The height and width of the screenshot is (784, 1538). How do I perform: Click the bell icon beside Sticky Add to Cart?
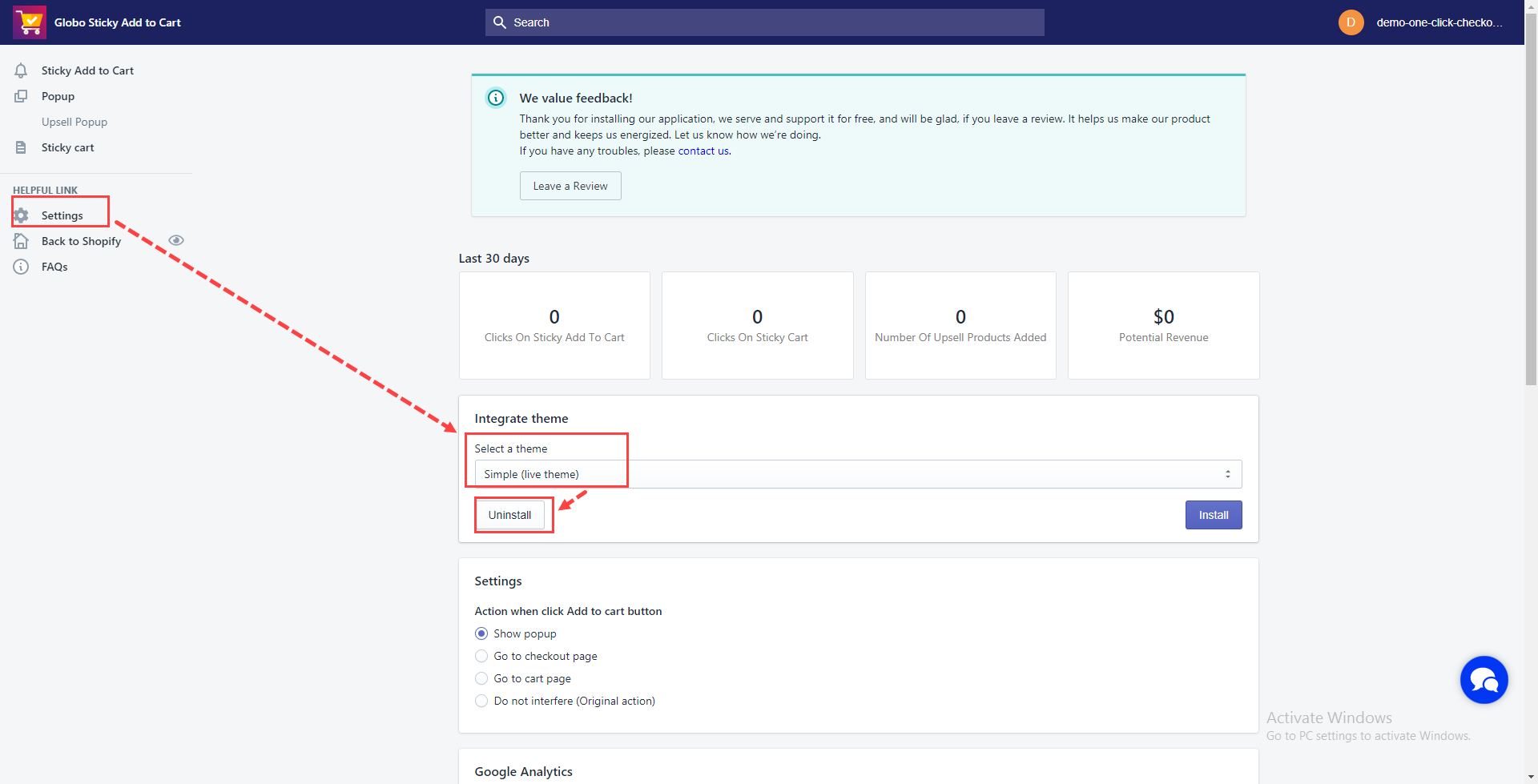pos(21,70)
